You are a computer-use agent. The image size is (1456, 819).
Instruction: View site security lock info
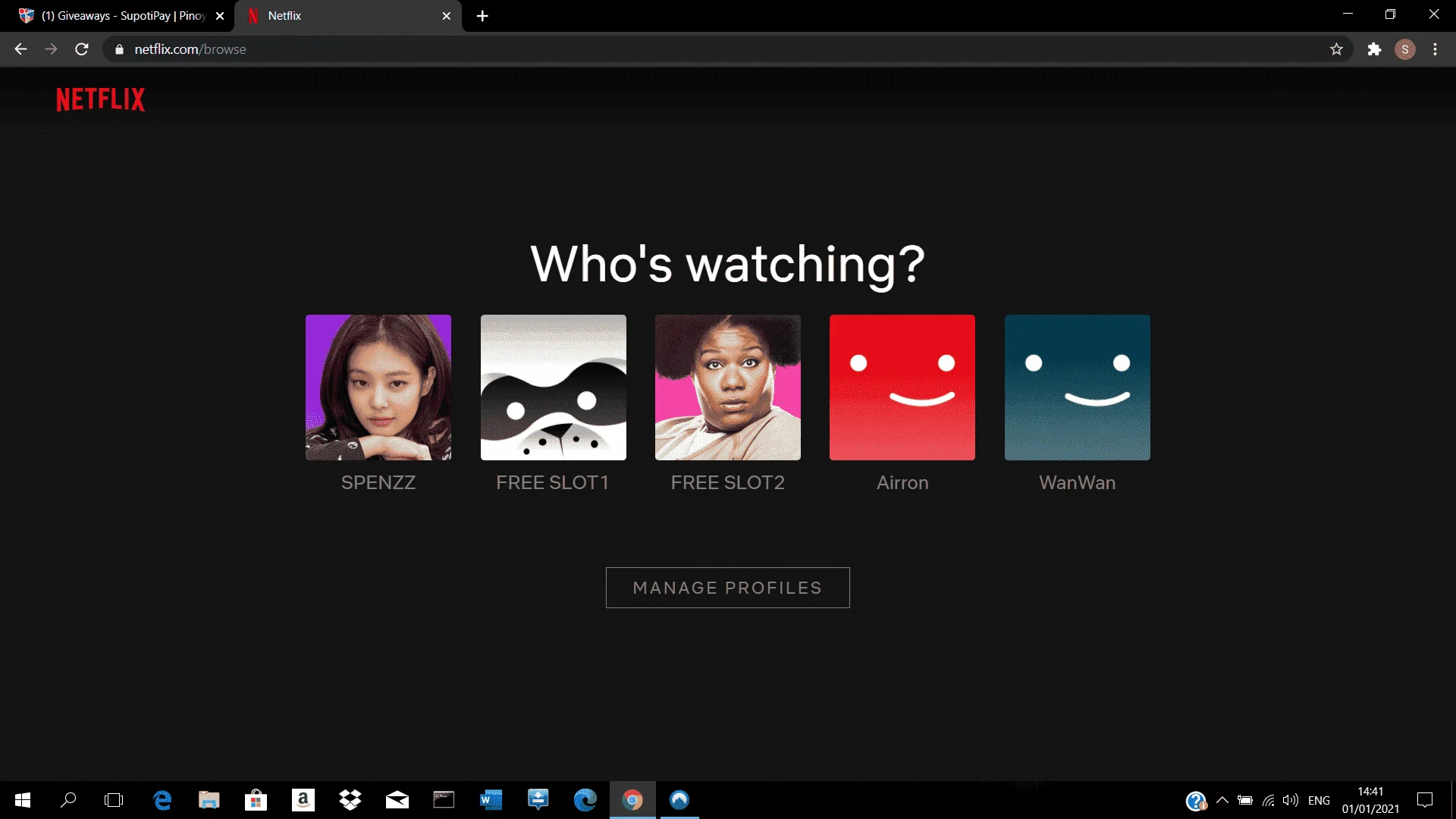pos(119,49)
